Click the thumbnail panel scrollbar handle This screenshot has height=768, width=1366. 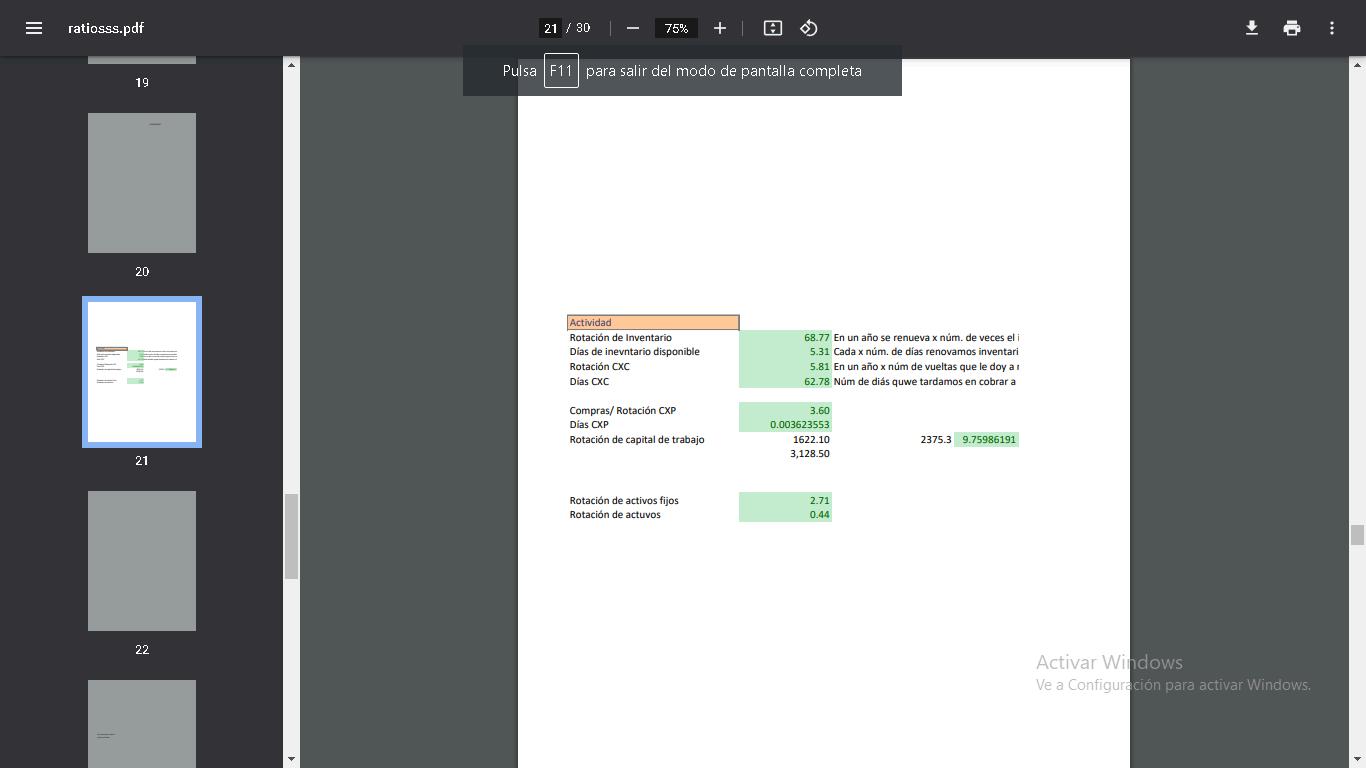click(x=292, y=536)
